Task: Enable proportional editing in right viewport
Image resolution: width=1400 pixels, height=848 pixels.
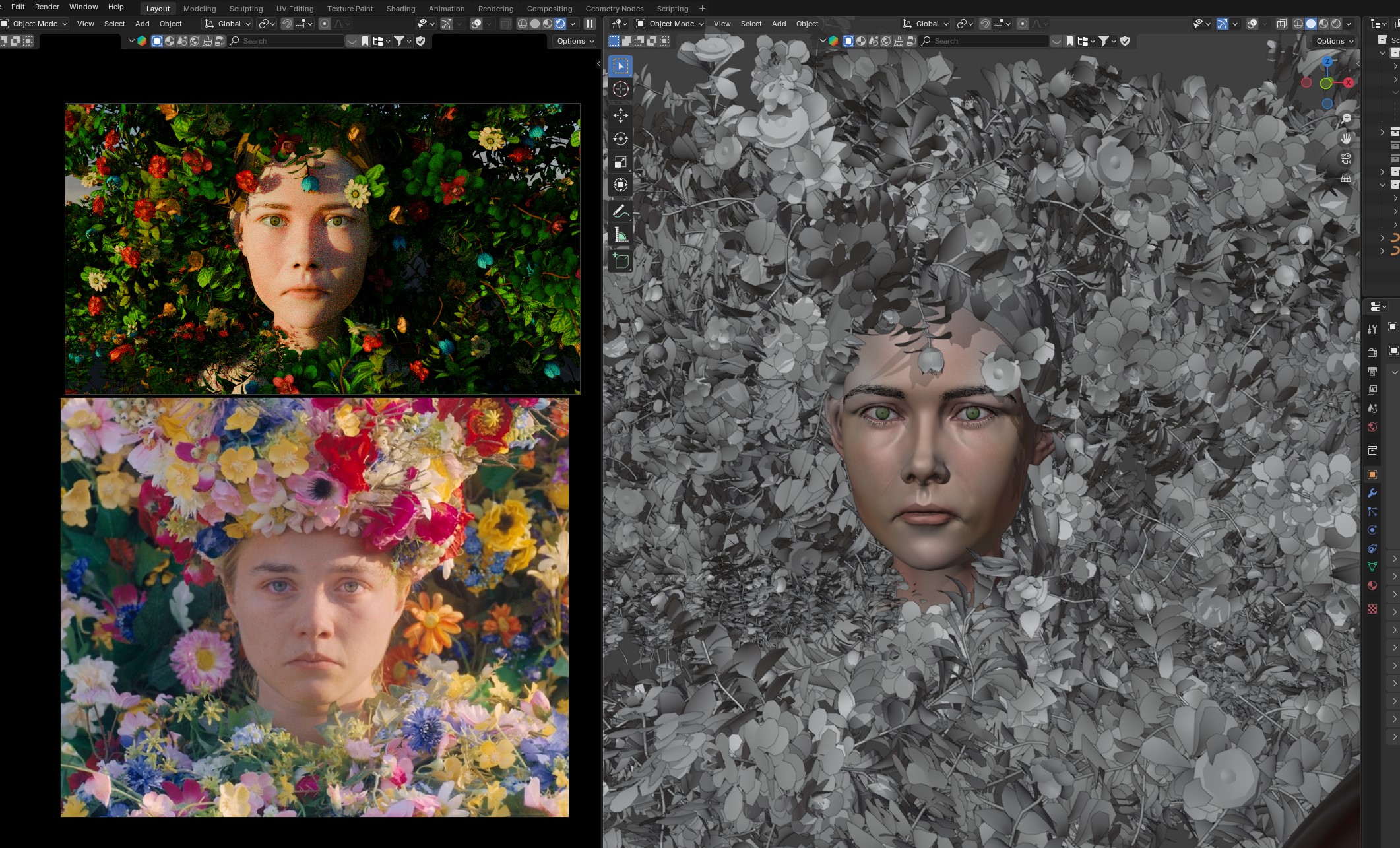Action: 1022,24
